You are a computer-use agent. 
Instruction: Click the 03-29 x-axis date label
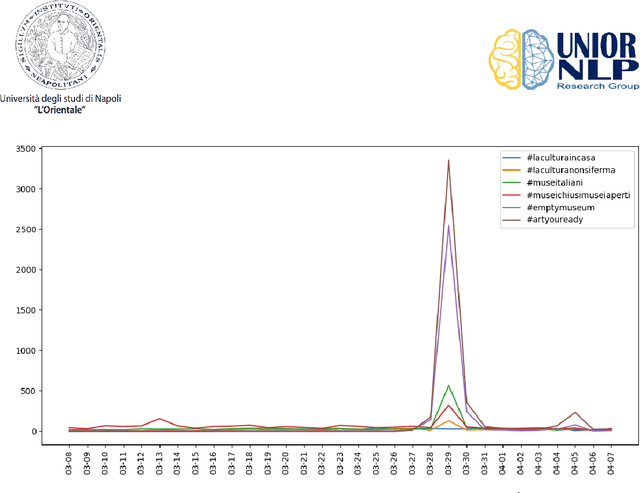pos(449,465)
